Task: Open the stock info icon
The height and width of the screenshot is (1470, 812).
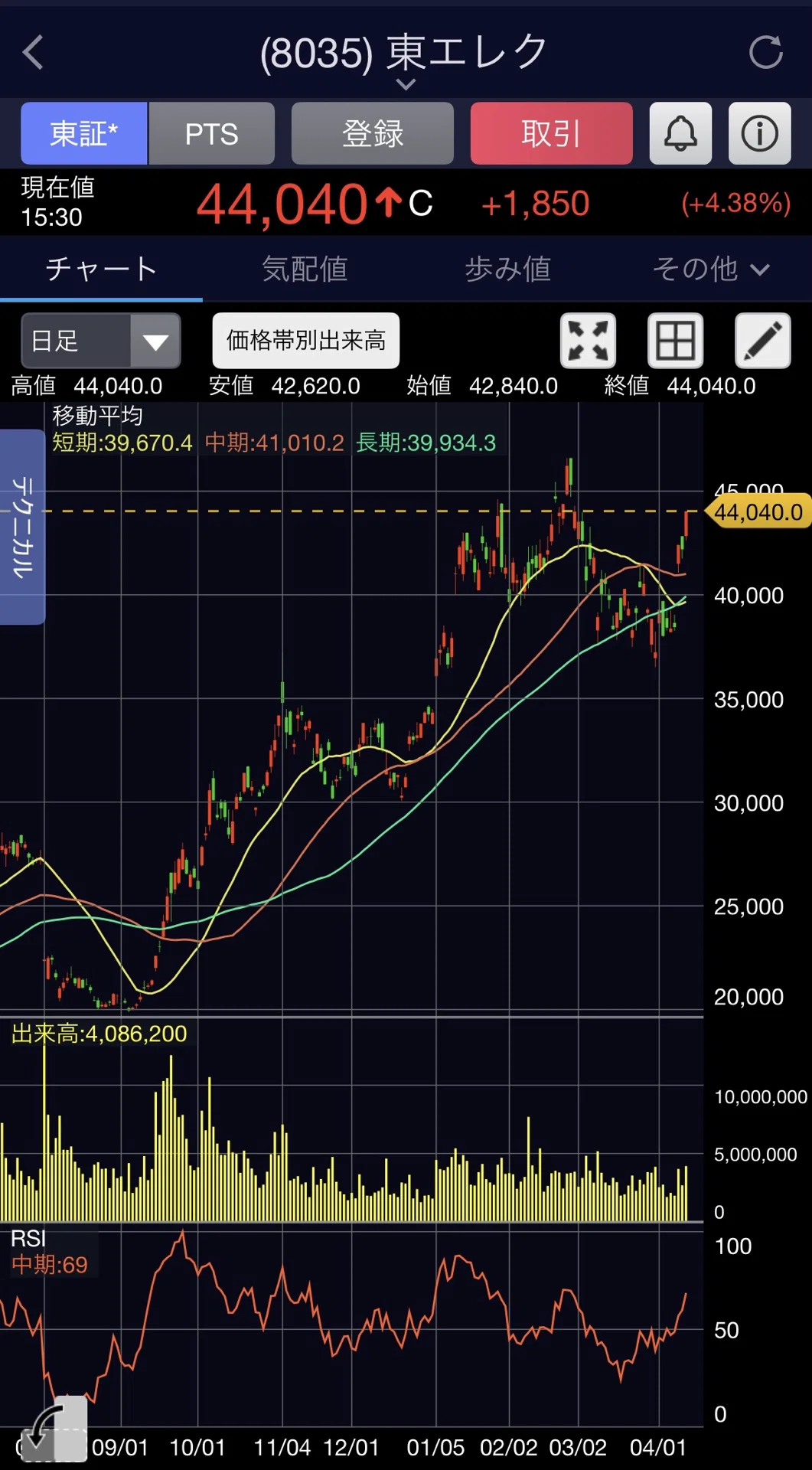Action: click(x=759, y=133)
